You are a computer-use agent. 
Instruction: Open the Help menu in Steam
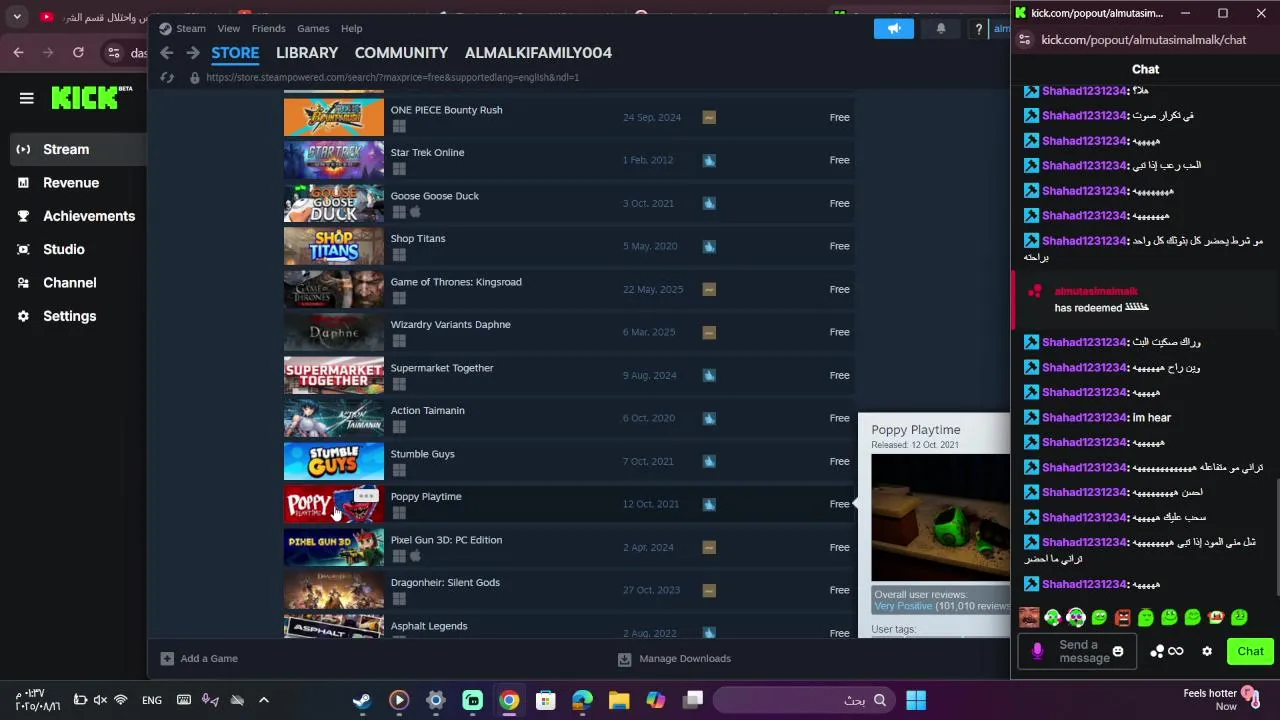(x=351, y=28)
